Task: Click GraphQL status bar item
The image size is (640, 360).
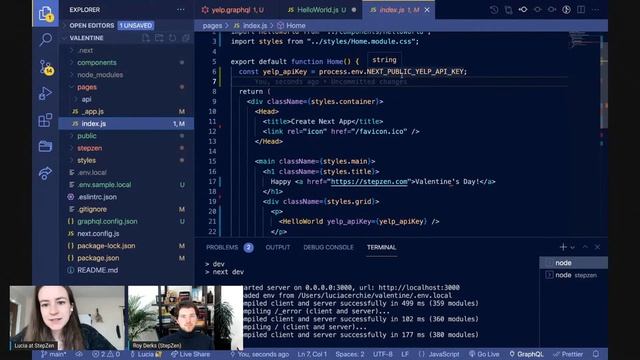Action: pos(527,354)
